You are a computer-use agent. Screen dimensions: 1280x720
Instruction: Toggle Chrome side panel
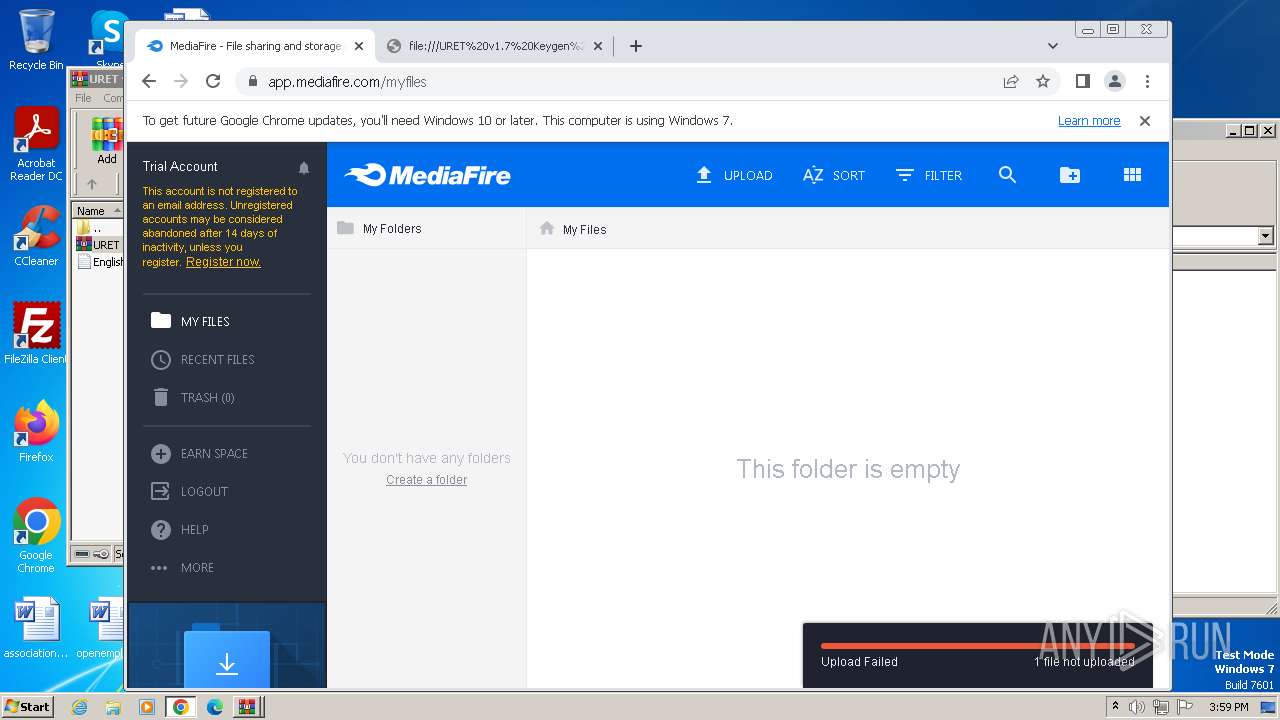coord(1082,81)
